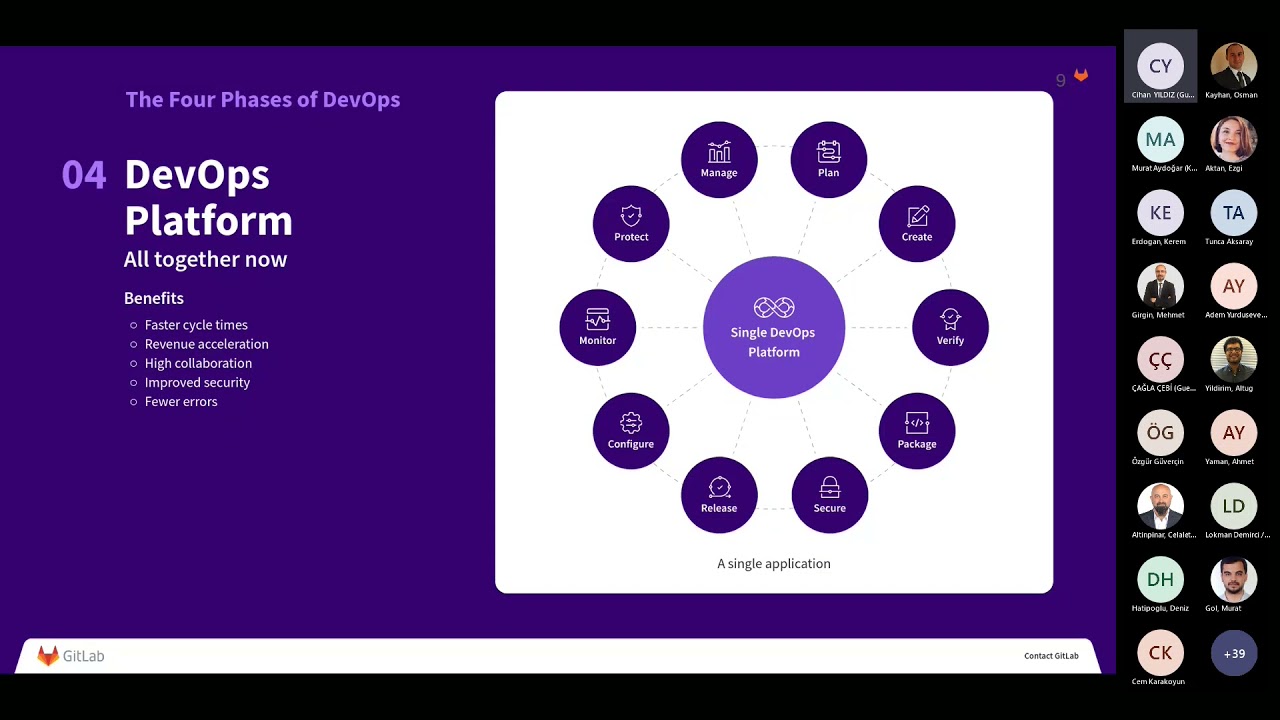This screenshot has width=1280, height=720.
Task: Click the orange GitLab fox beside slide number 9
Action: click(x=1081, y=76)
